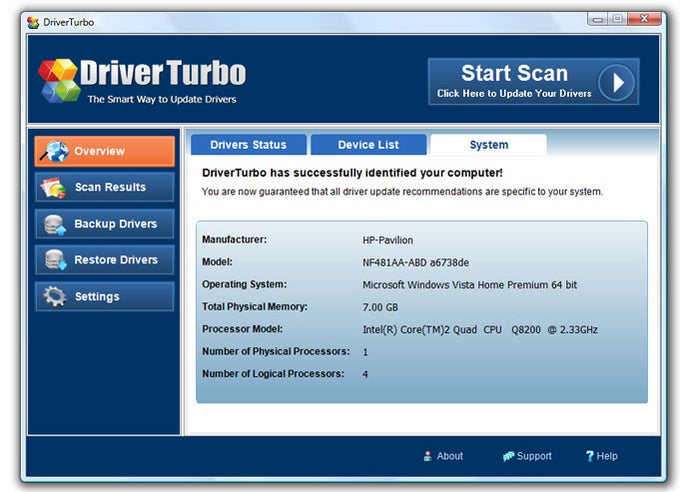This screenshot has height=492, width=680.
Task: Click the Manufacturer: label
Action: [234, 239]
